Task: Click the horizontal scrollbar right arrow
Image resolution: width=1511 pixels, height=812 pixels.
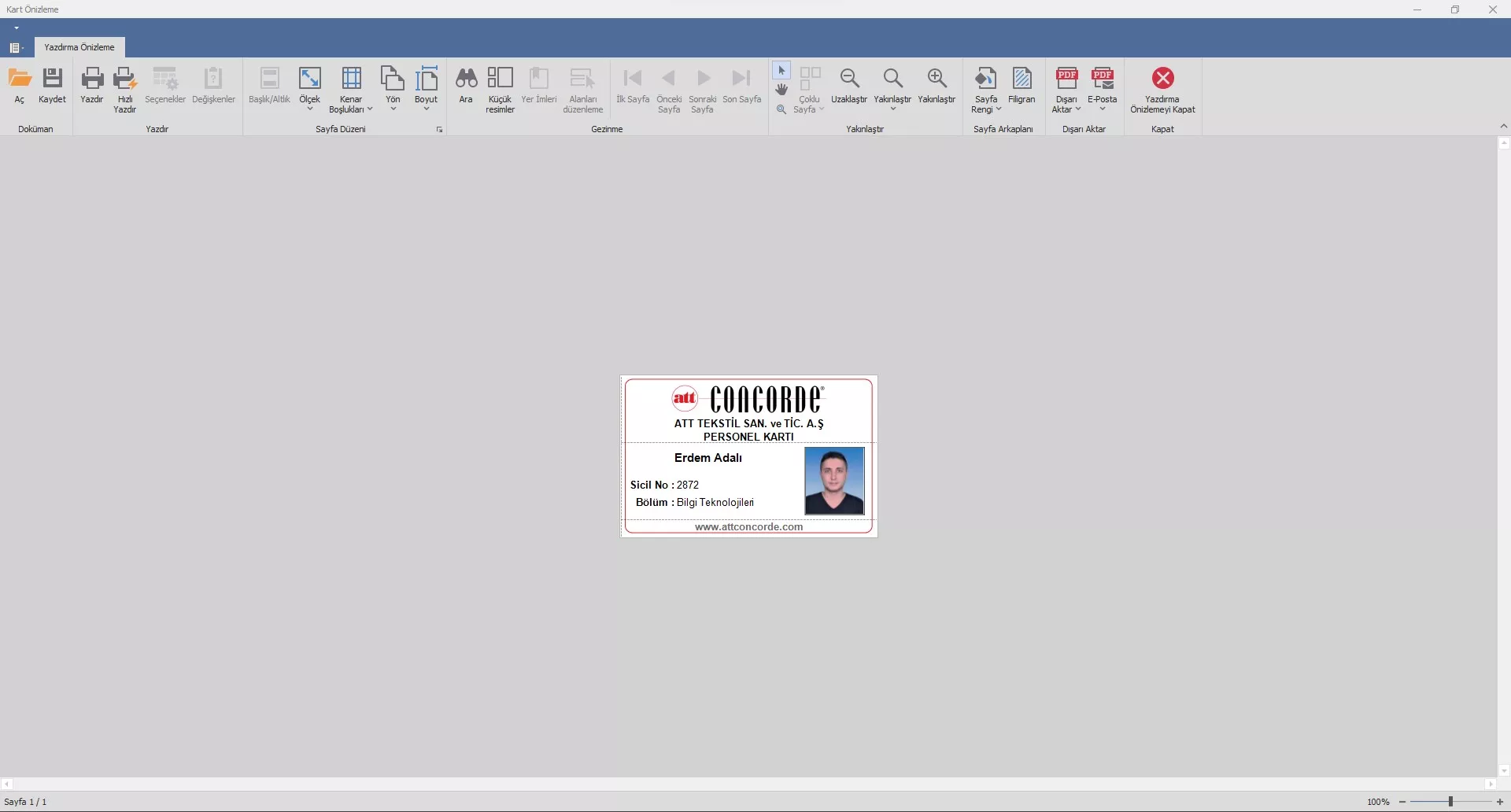Action: coord(1491,784)
